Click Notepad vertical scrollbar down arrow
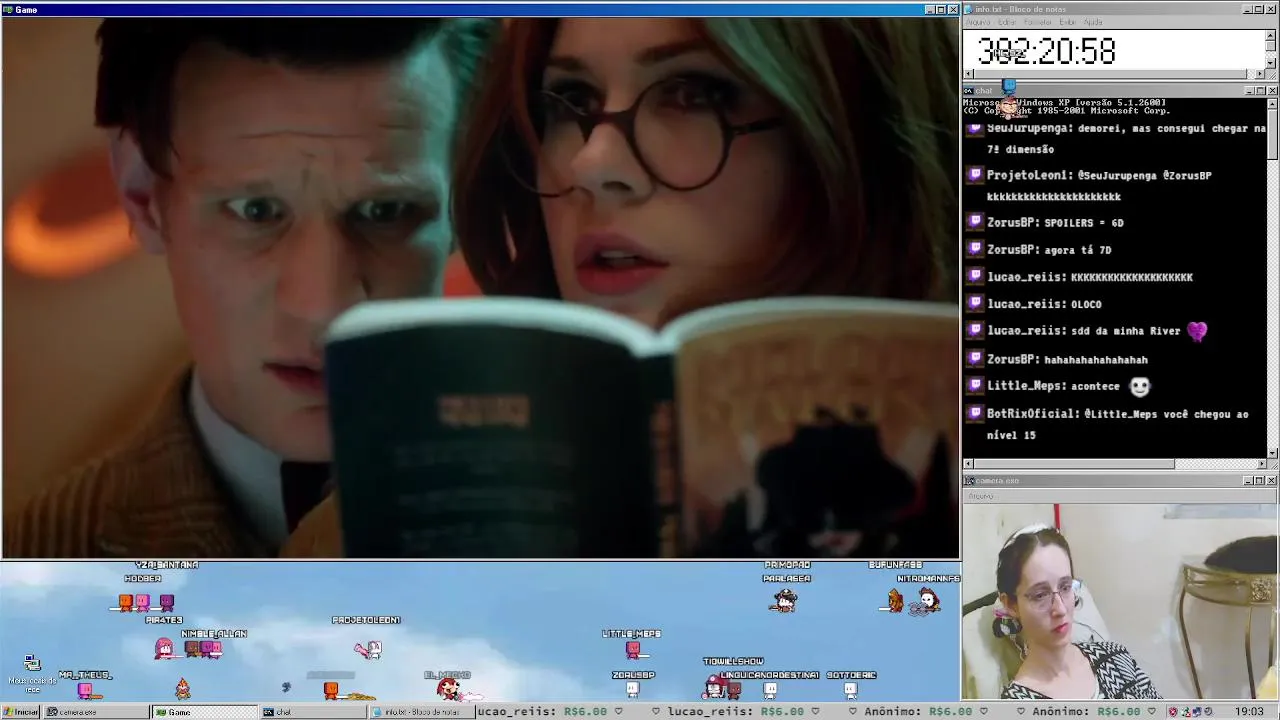 [1271, 62]
